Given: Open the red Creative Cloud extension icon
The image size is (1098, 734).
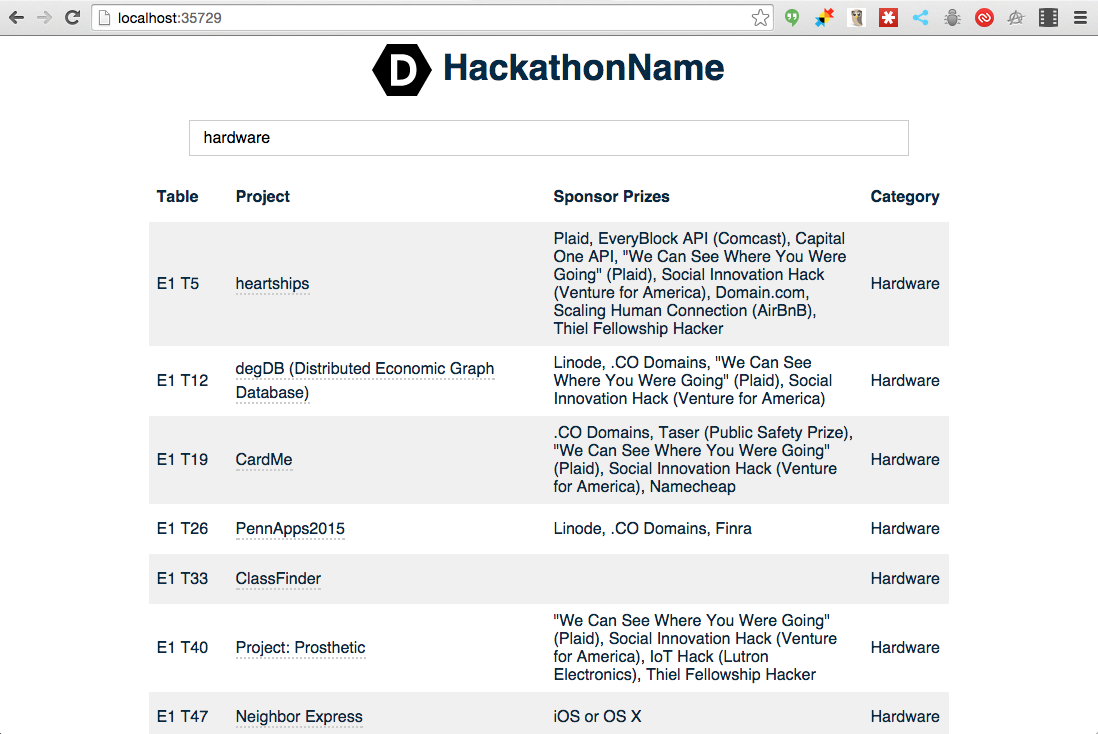Looking at the screenshot, I should (x=984, y=17).
